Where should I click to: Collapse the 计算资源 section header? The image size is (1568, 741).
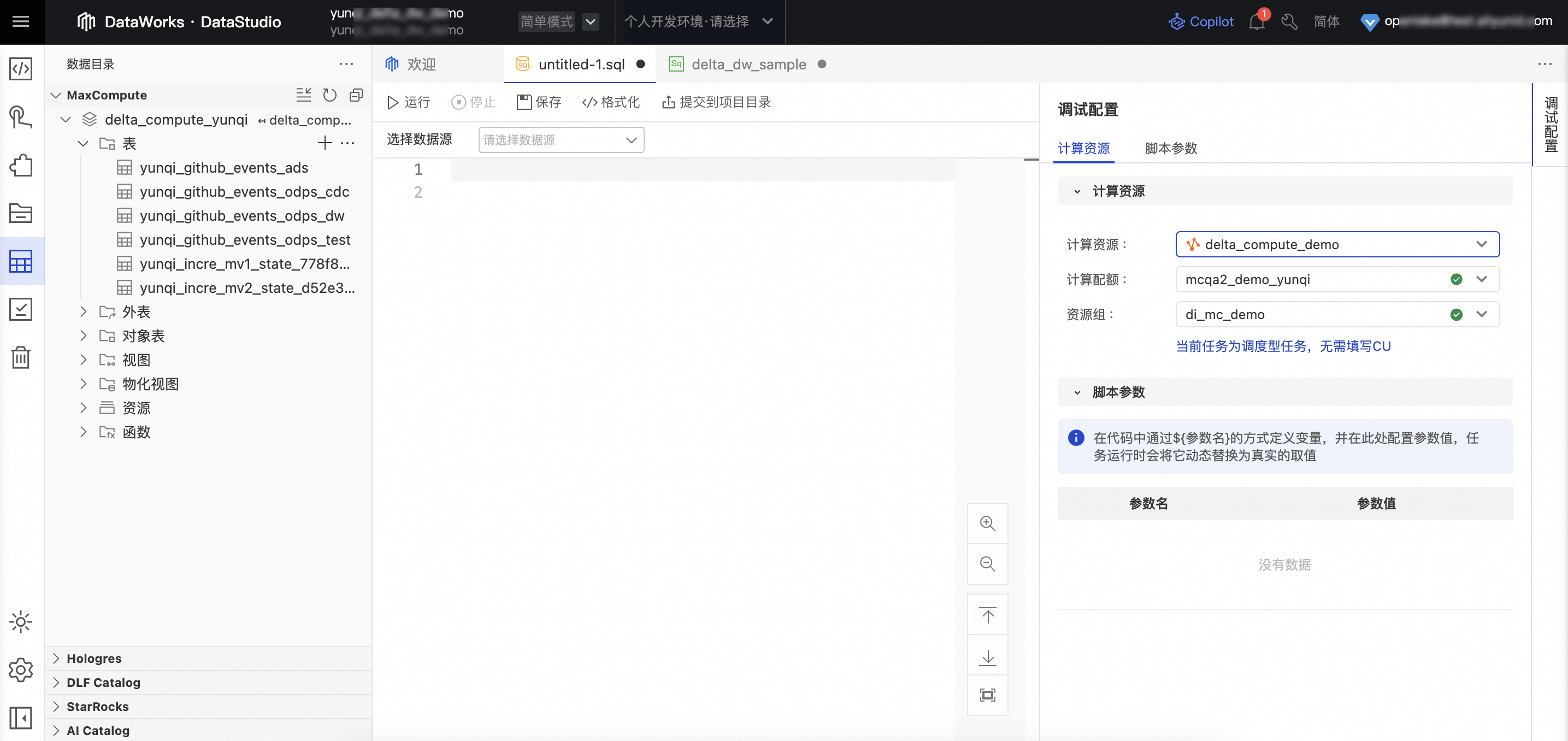click(x=1284, y=191)
